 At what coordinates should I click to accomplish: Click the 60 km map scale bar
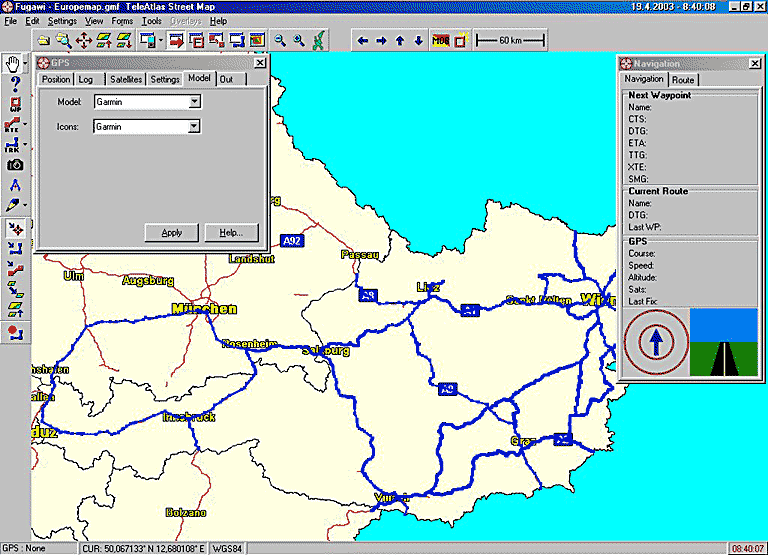point(510,41)
